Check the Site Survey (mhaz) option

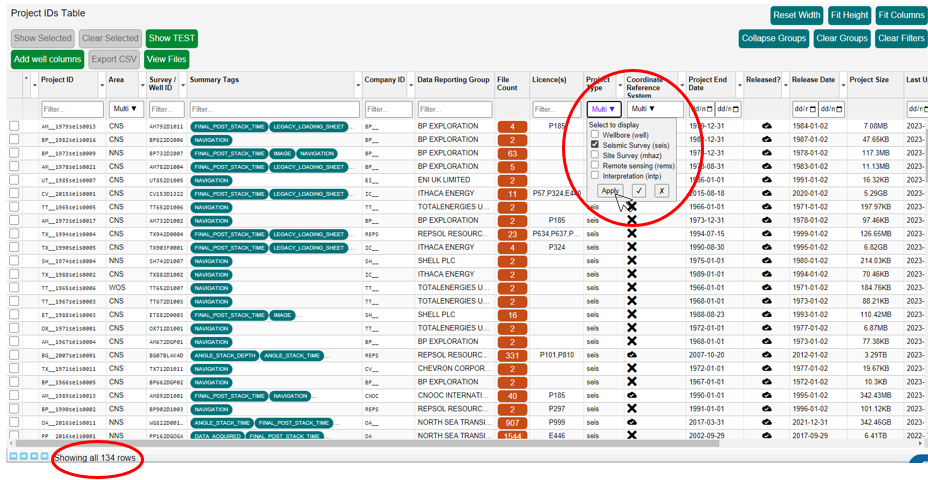[x=594, y=155]
